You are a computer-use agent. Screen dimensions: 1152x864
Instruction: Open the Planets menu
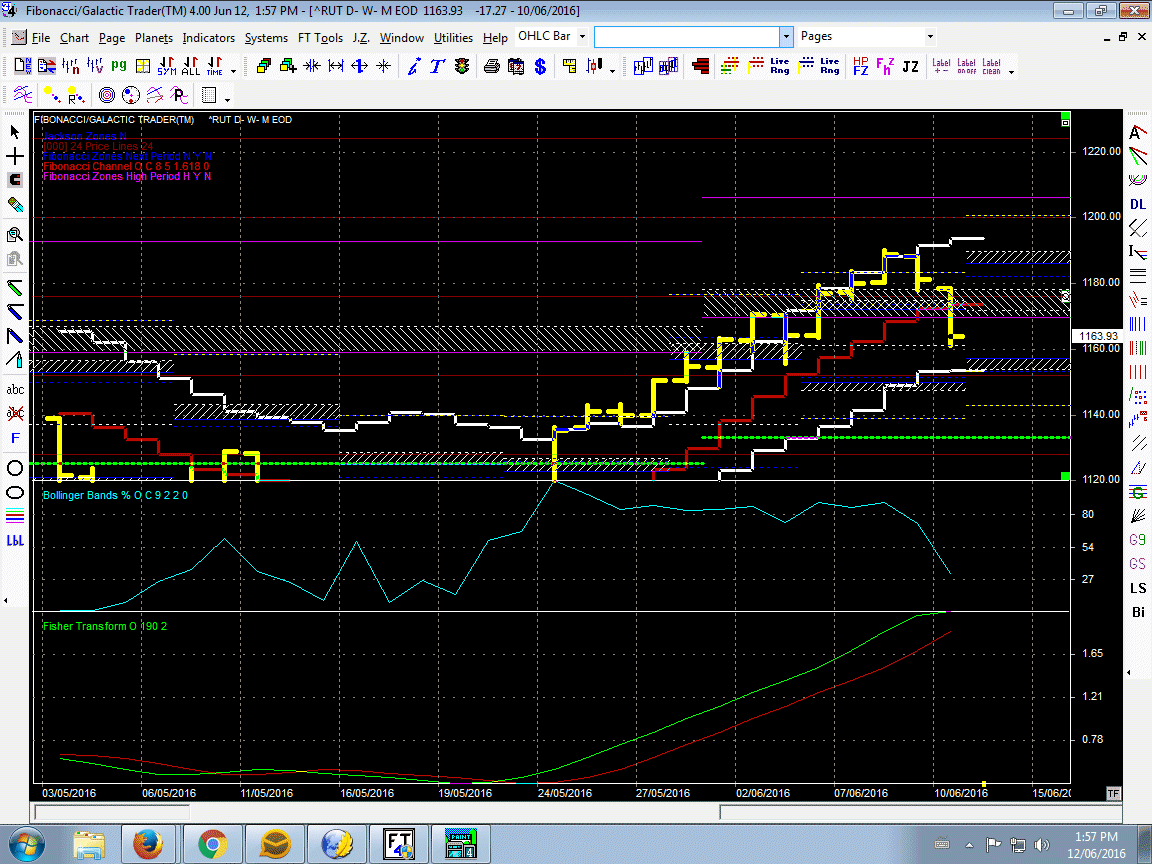click(x=154, y=37)
